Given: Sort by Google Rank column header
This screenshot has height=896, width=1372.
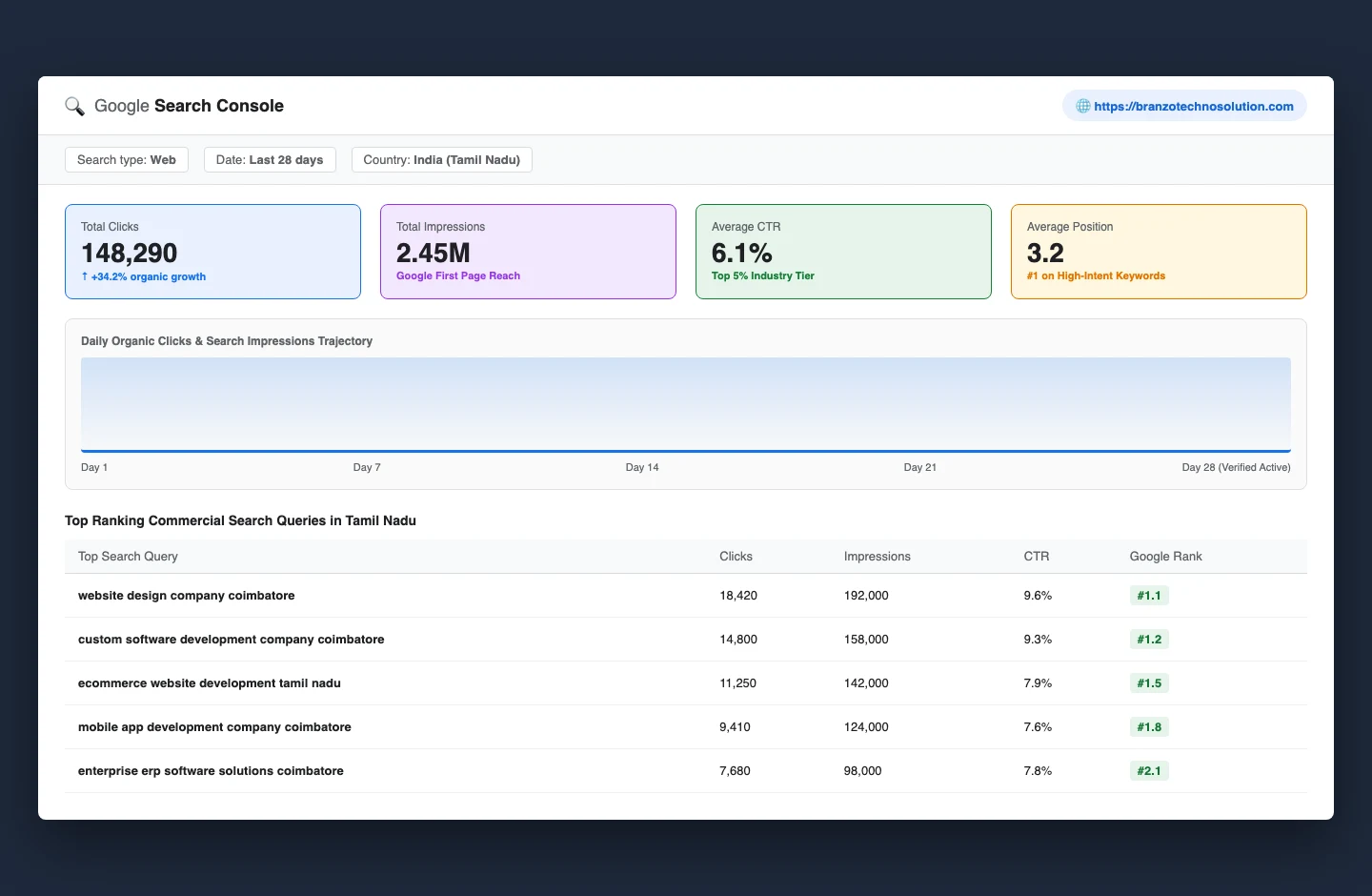Looking at the screenshot, I should [1165, 557].
